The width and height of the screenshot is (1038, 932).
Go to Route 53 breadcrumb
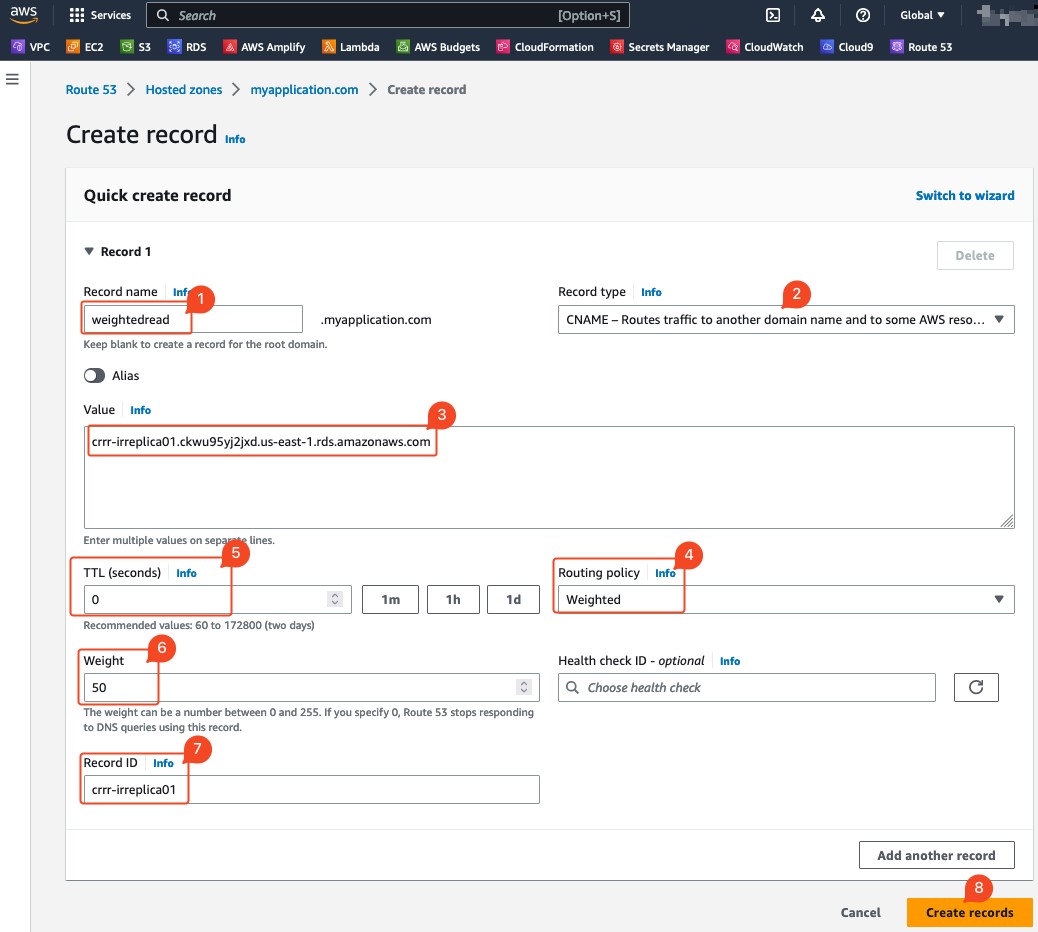(x=91, y=89)
